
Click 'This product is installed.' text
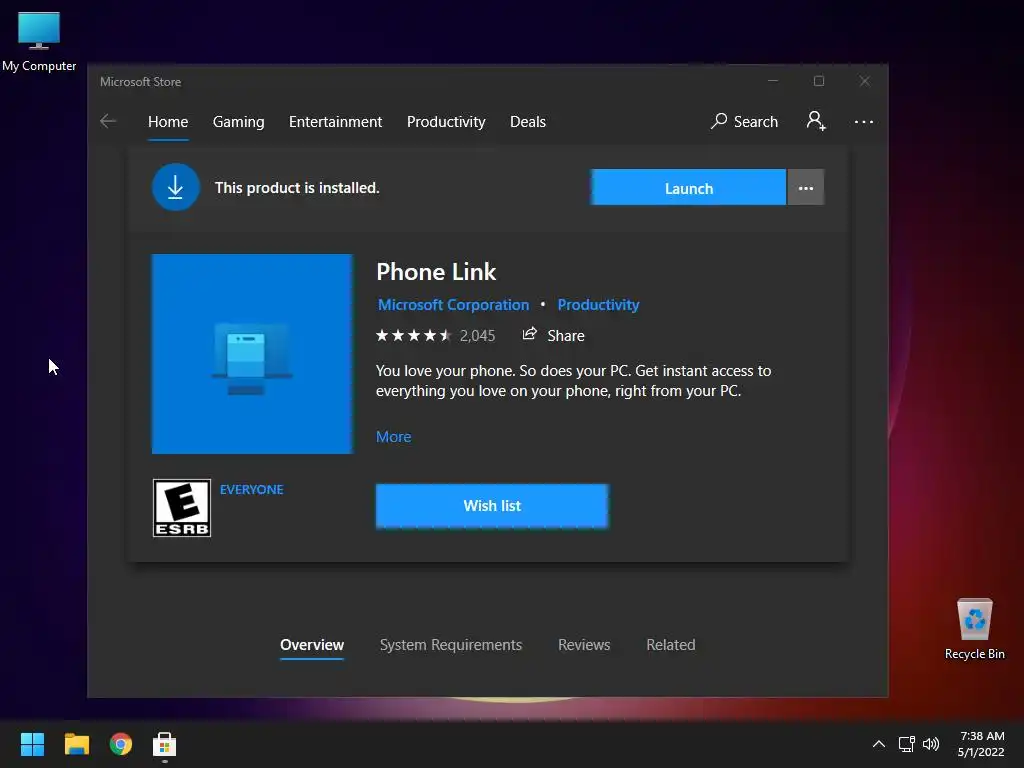(297, 188)
